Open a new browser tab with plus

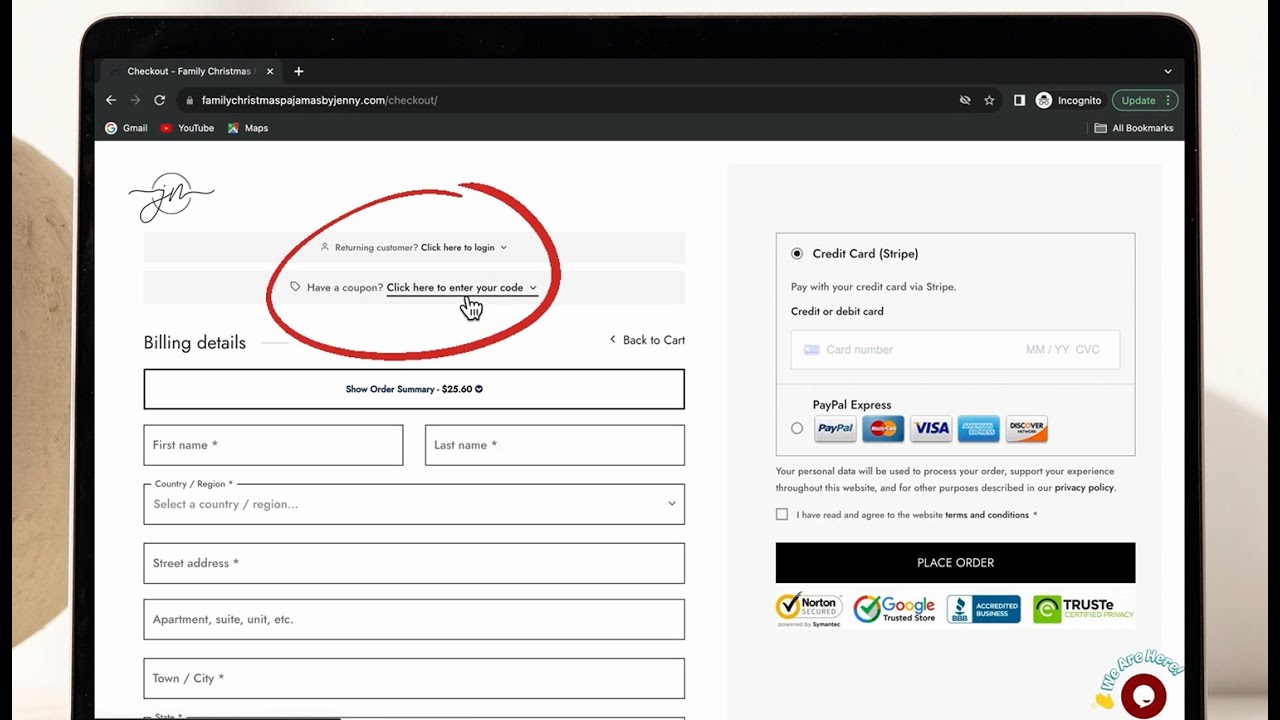click(298, 71)
